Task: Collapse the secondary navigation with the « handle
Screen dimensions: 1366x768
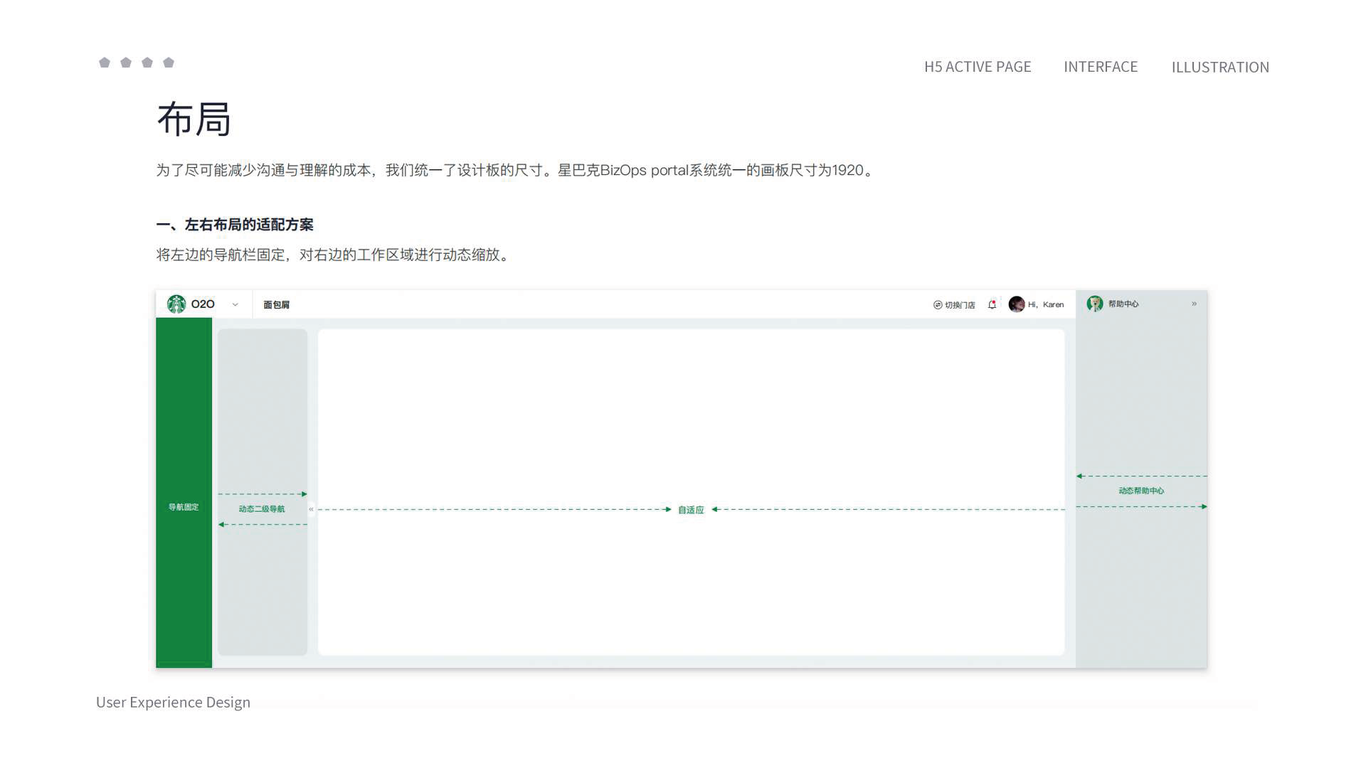Action: 311,509
